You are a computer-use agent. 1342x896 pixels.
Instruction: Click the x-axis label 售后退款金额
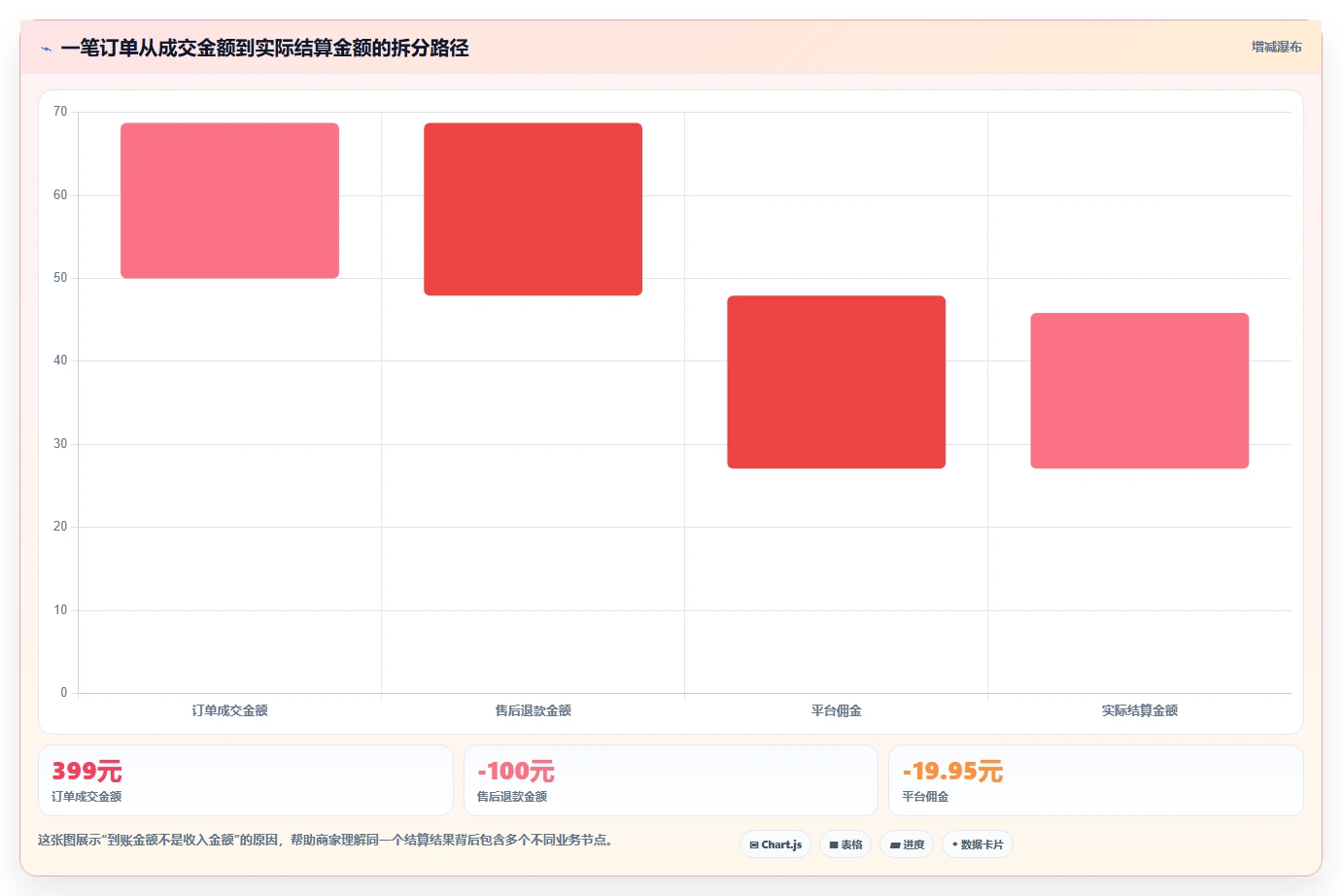point(533,710)
